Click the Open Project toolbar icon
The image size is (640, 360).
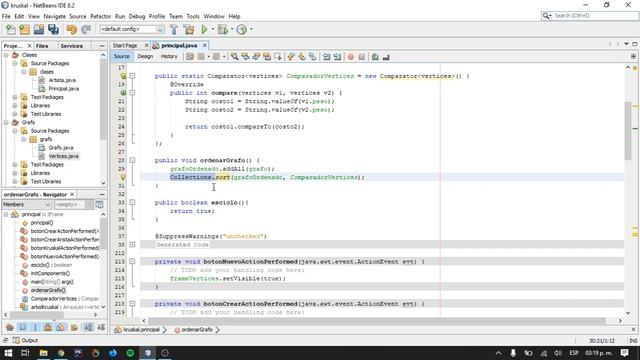point(39,29)
